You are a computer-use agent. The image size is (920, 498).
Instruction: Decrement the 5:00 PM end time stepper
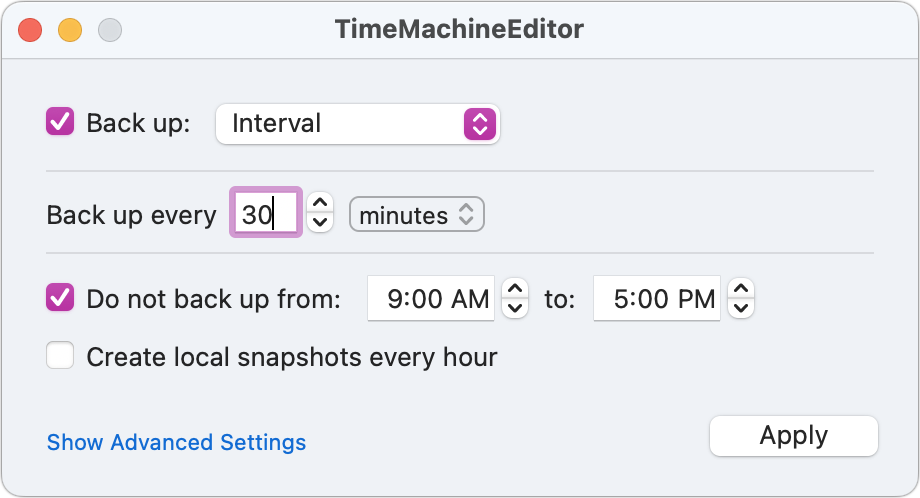click(741, 307)
